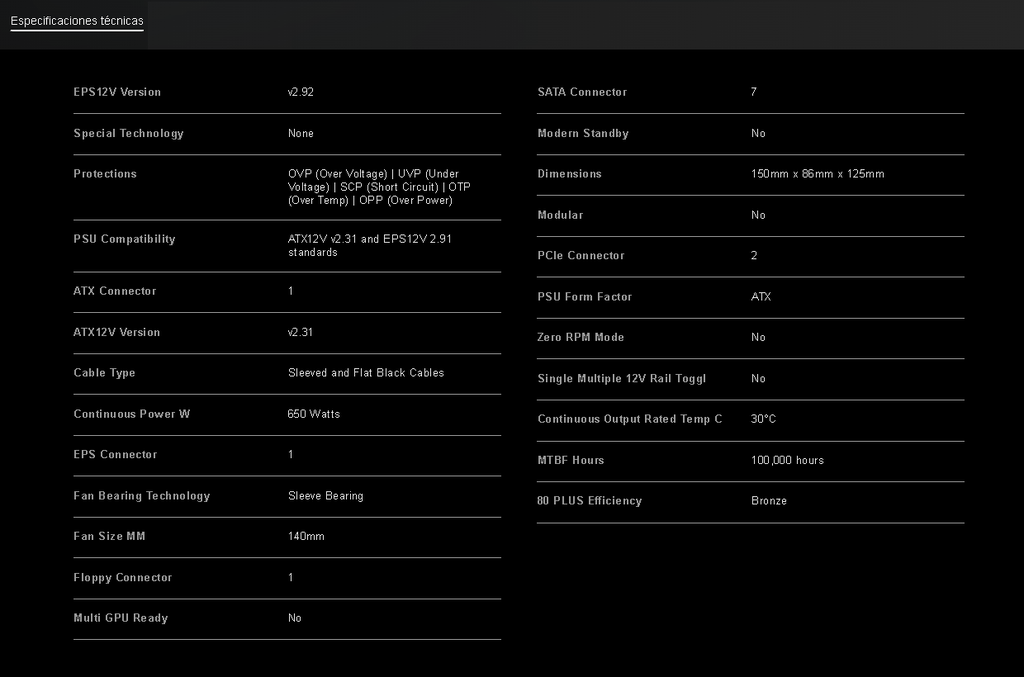Select the Sleeved and Flat Black Cables value
Viewport: 1024px width, 677px height.
pyautogui.click(x=366, y=373)
